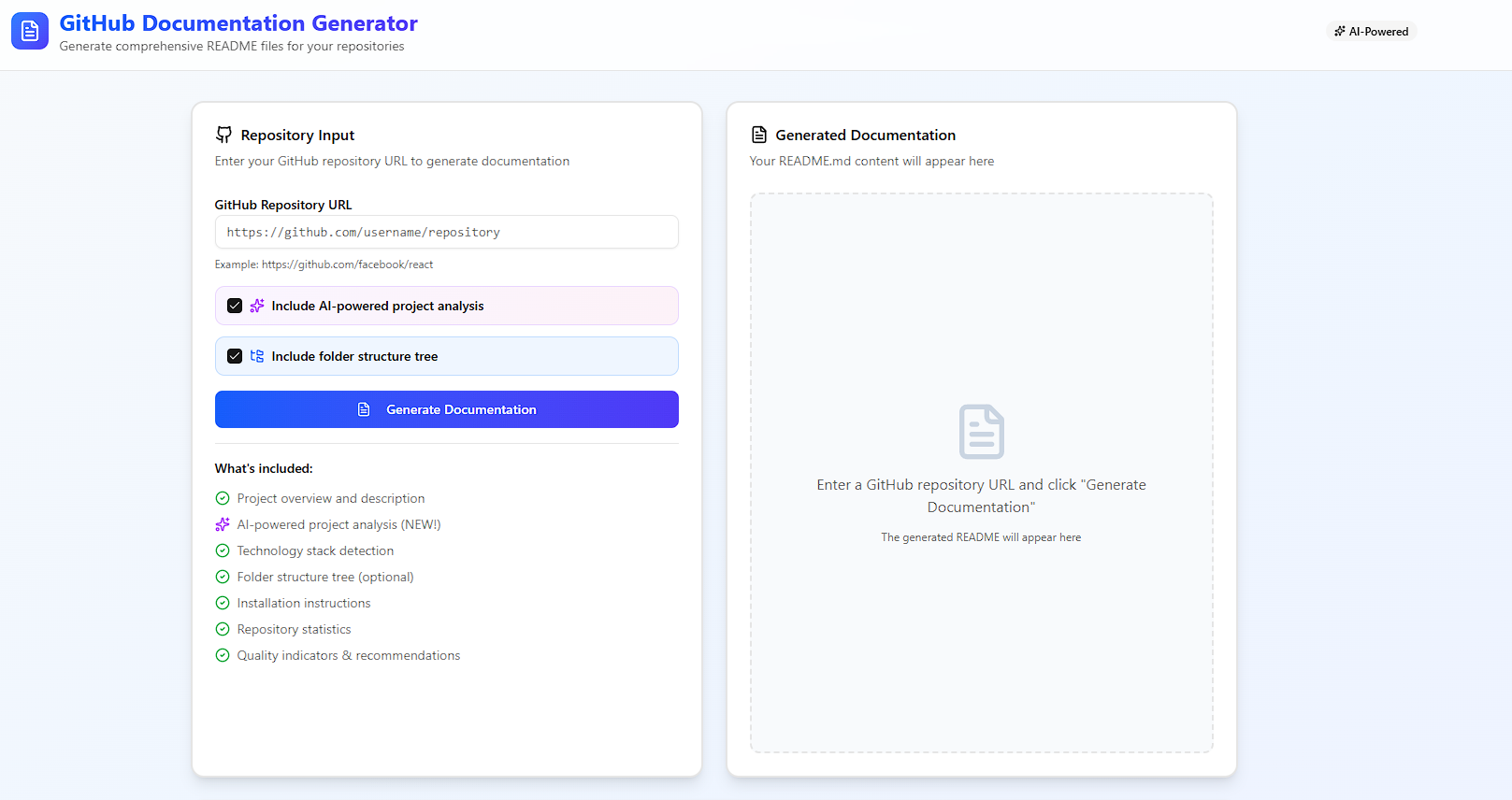Click the Generate Documentation button
The height and width of the screenshot is (800, 1512).
click(447, 409)
